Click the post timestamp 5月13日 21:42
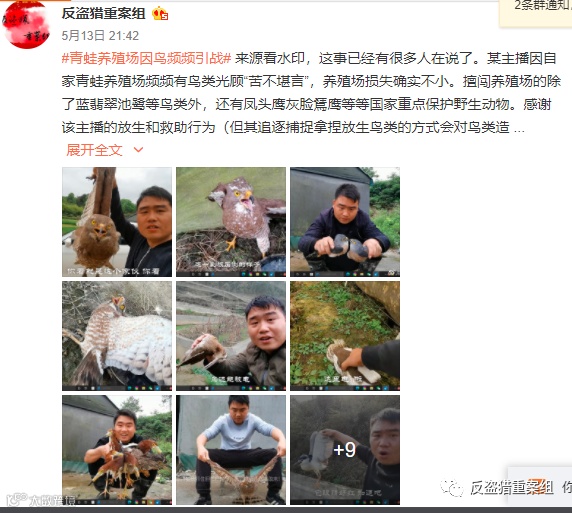Viewport: 572px width, 513px height. coord(100,36)
